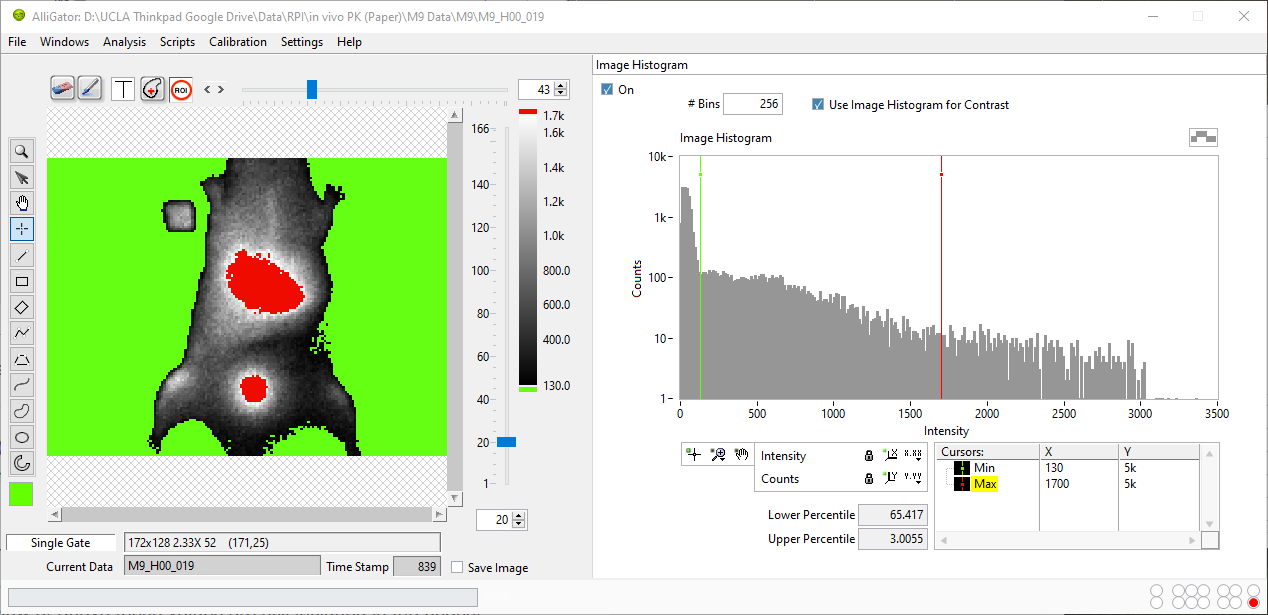
Task: Click the red ROI circle icon
Action: coord(181,89)
